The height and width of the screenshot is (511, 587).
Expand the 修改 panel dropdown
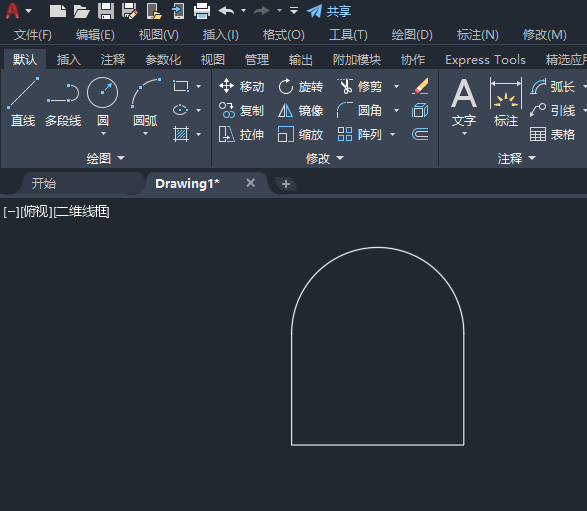click(325, 158)
